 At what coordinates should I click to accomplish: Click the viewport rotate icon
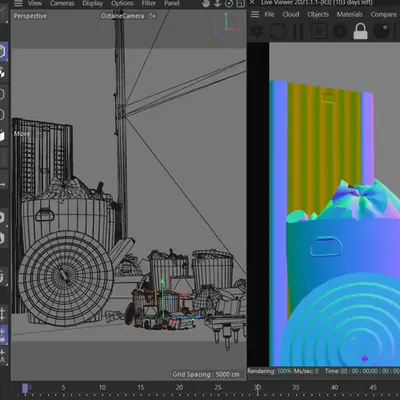229,4
